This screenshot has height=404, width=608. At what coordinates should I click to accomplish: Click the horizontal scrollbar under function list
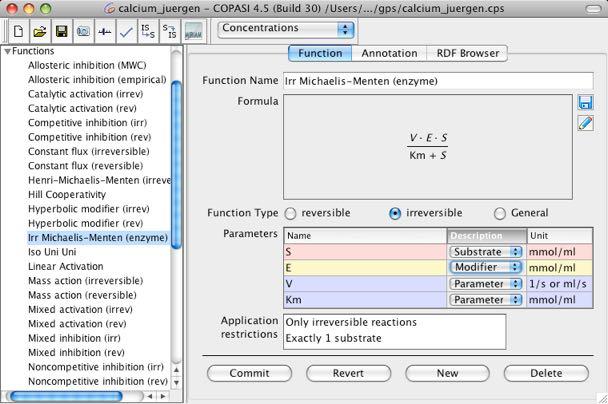pyautogui.click(x=66, y=396)
